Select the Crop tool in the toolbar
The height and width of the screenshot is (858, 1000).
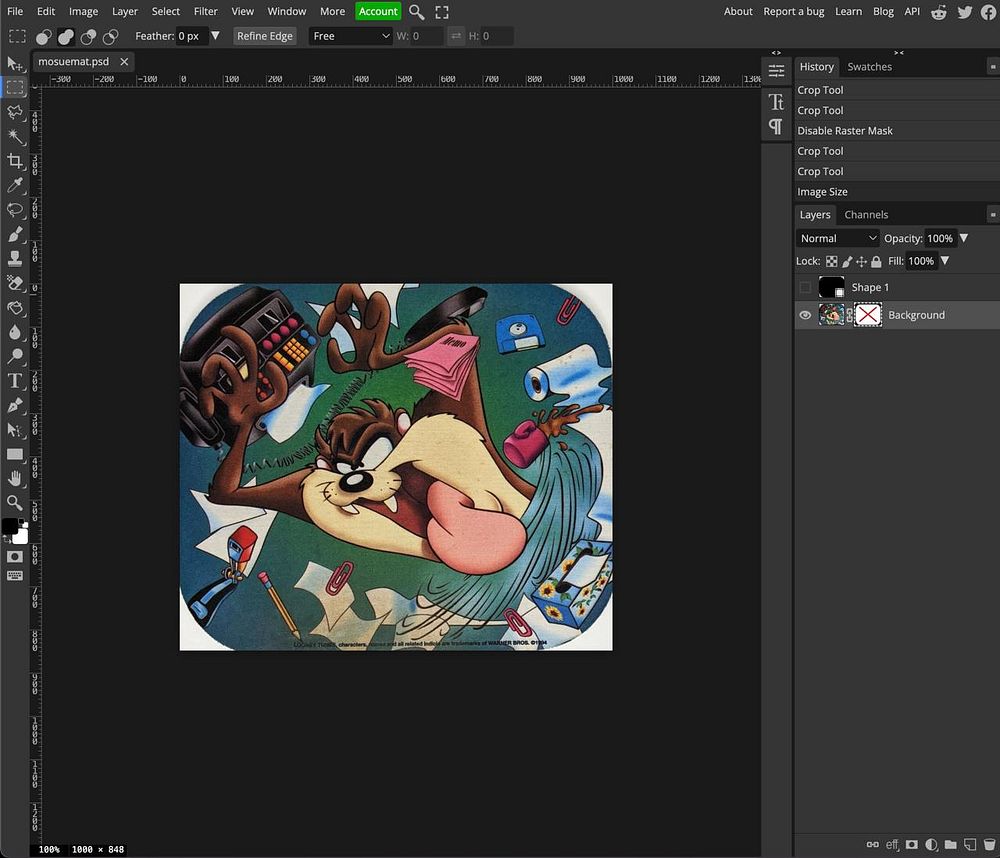point(15,161)
